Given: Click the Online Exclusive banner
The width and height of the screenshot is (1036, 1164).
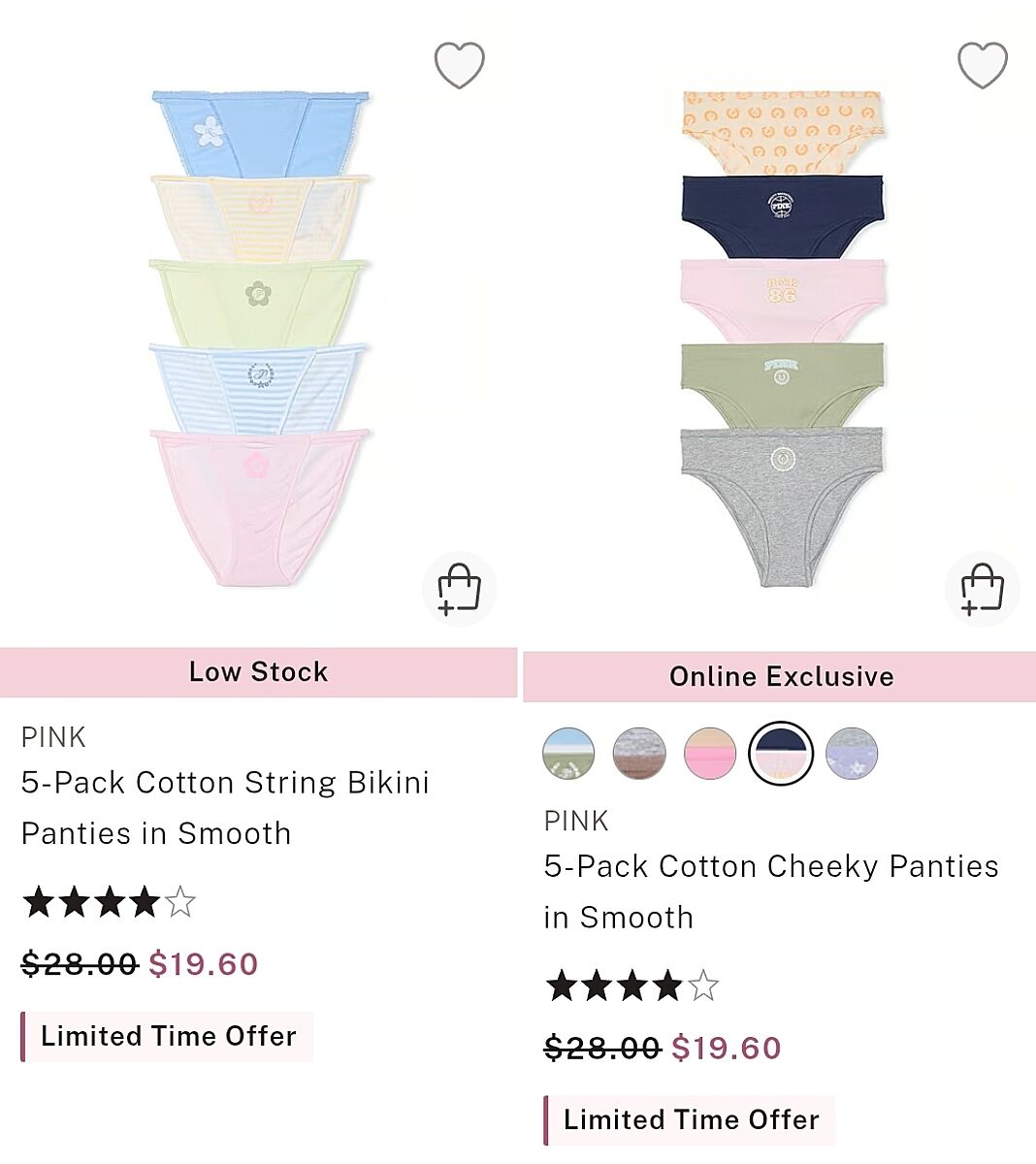Looking at the screenshot, I should [x=780, y=677].
